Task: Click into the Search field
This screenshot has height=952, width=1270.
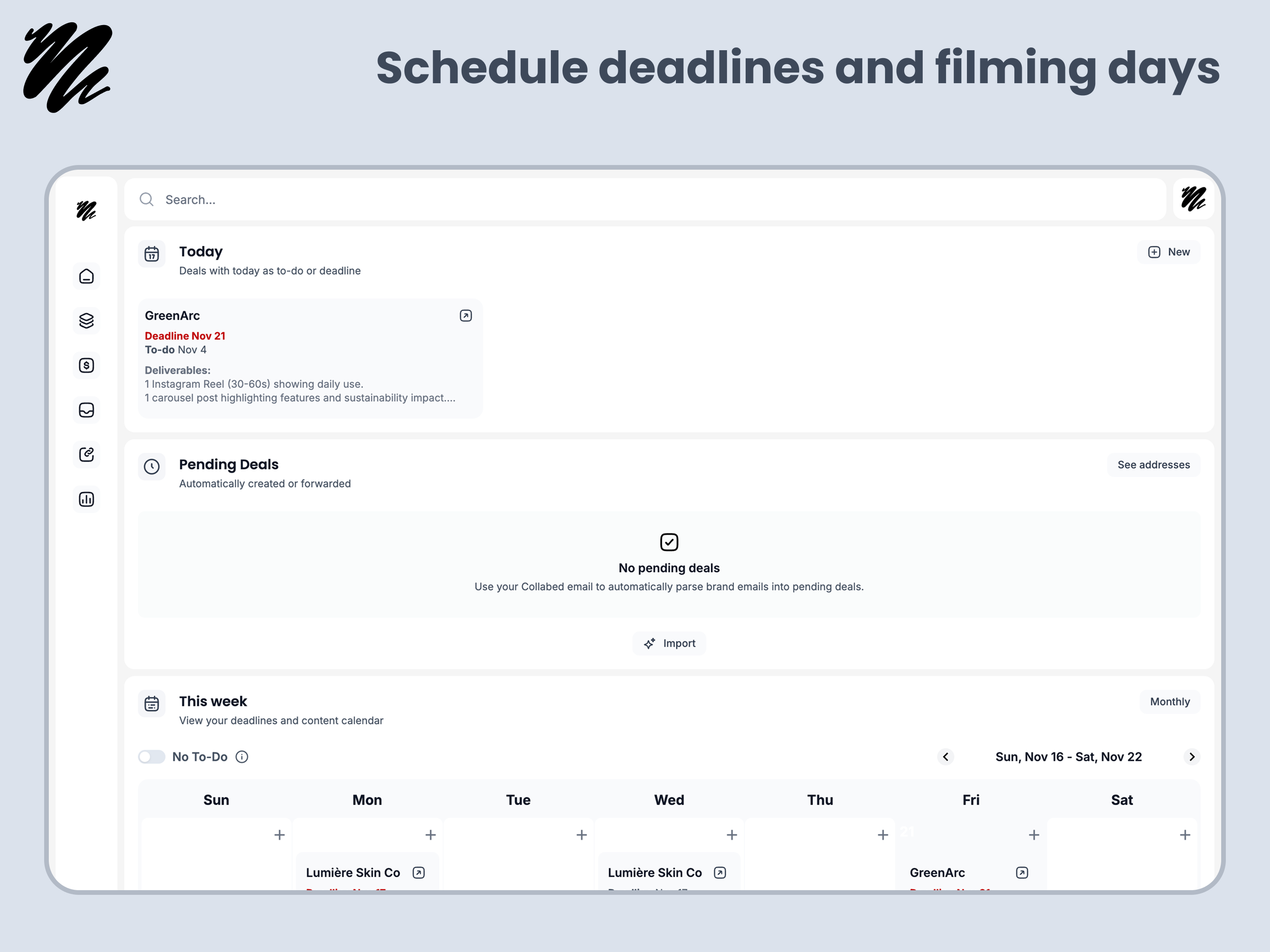Action: click(x=645, y=199)
